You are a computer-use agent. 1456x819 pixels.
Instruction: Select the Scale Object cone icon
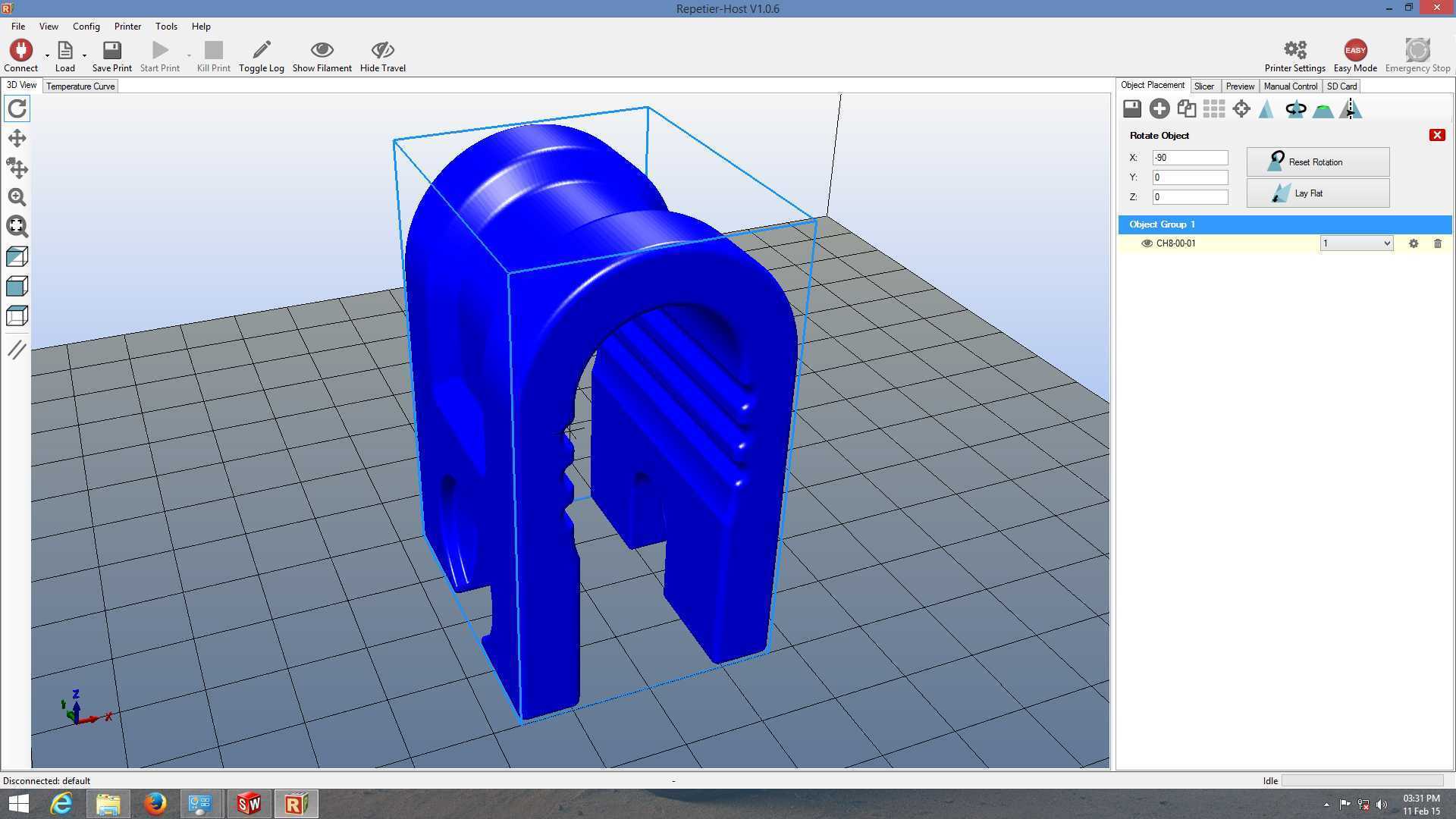click(1266, 109)
